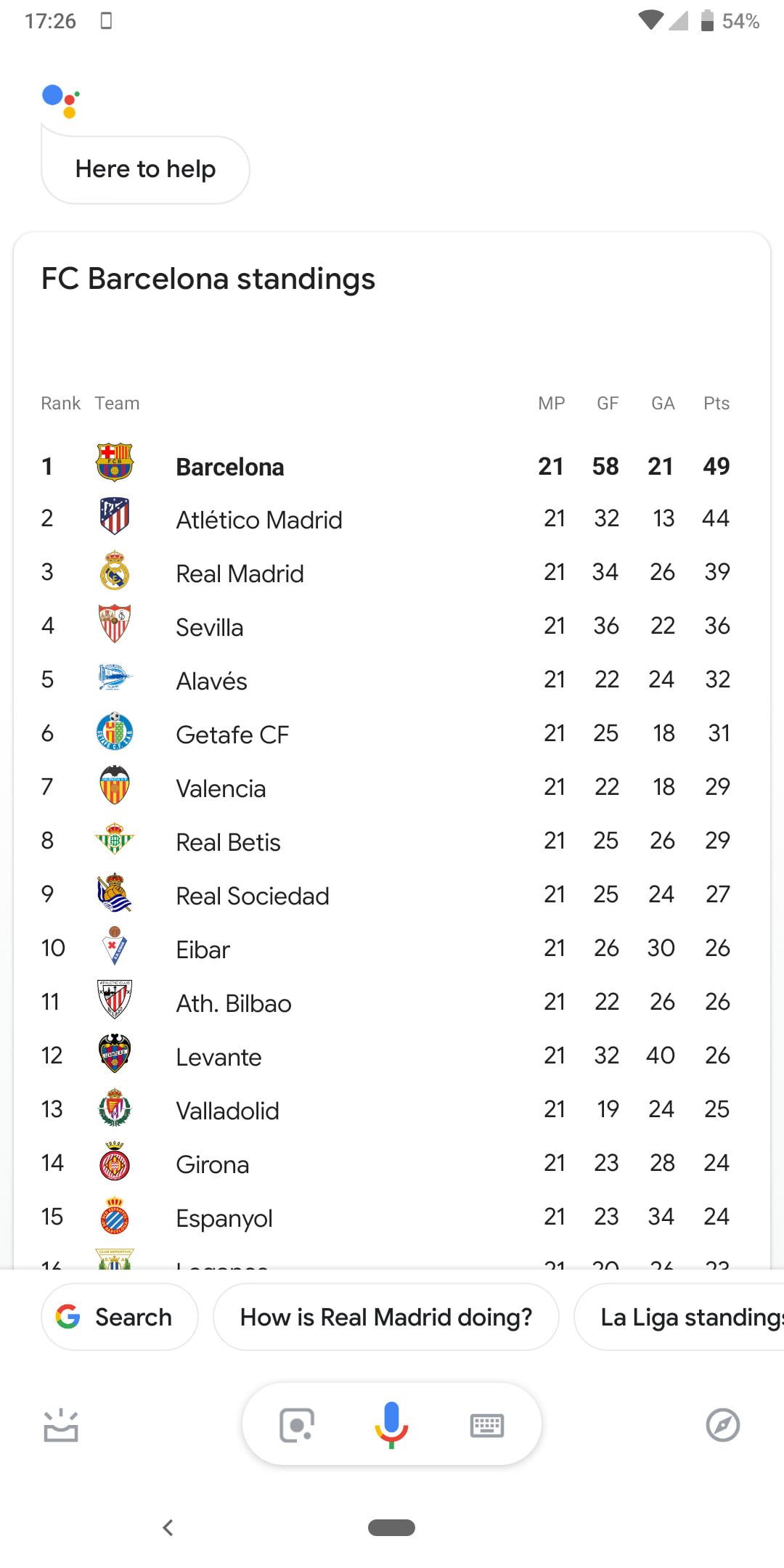
Task: Tap the FC Barcelona crest
Action: pyautogui.click(x=115, y=463)
